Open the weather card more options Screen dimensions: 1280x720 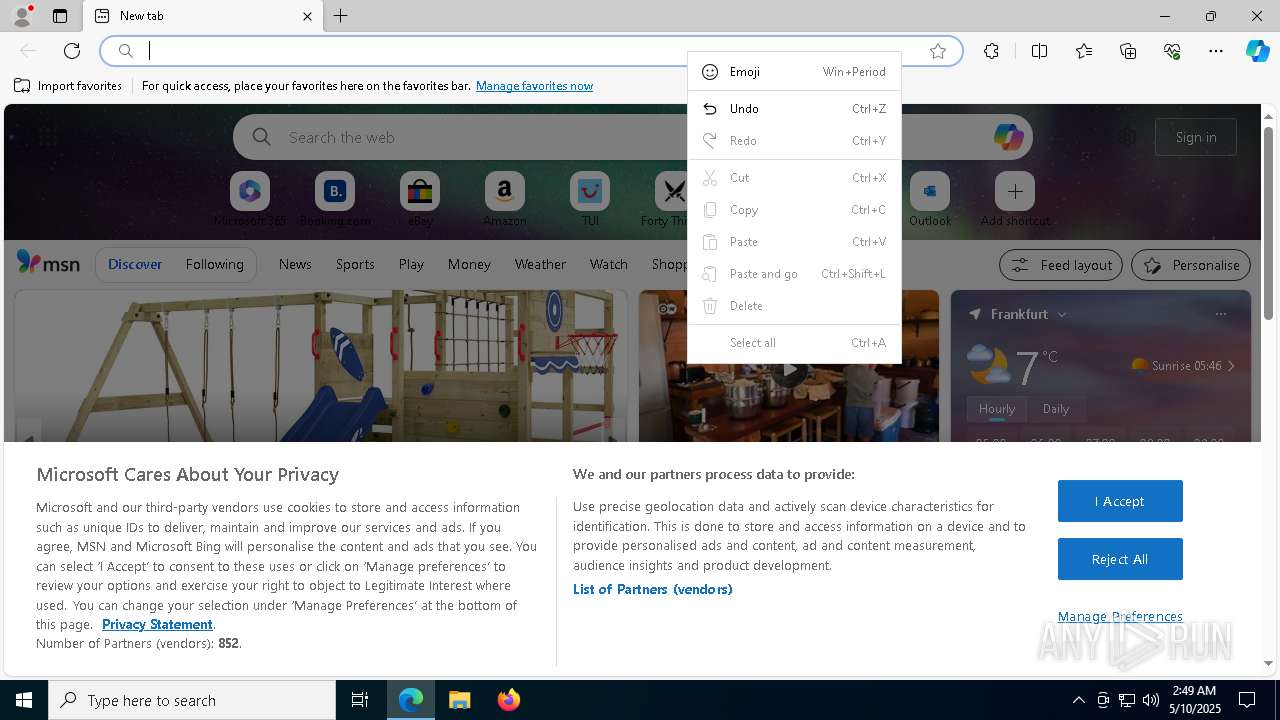pyautogui.click(x=1220, y=314)
